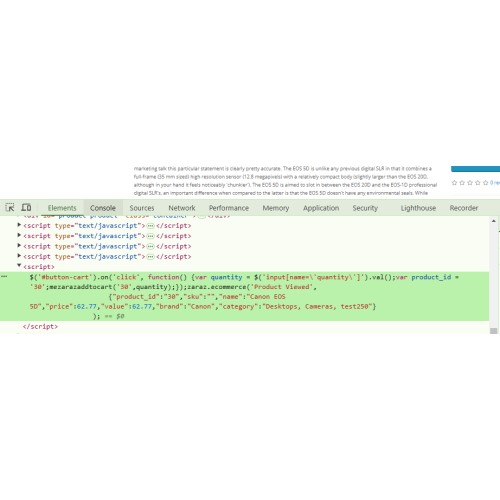The height and width of the screenshot is (500, 500).
Task: Expand the first collapsed script ellipsis badge
Action: coord(150,226)
